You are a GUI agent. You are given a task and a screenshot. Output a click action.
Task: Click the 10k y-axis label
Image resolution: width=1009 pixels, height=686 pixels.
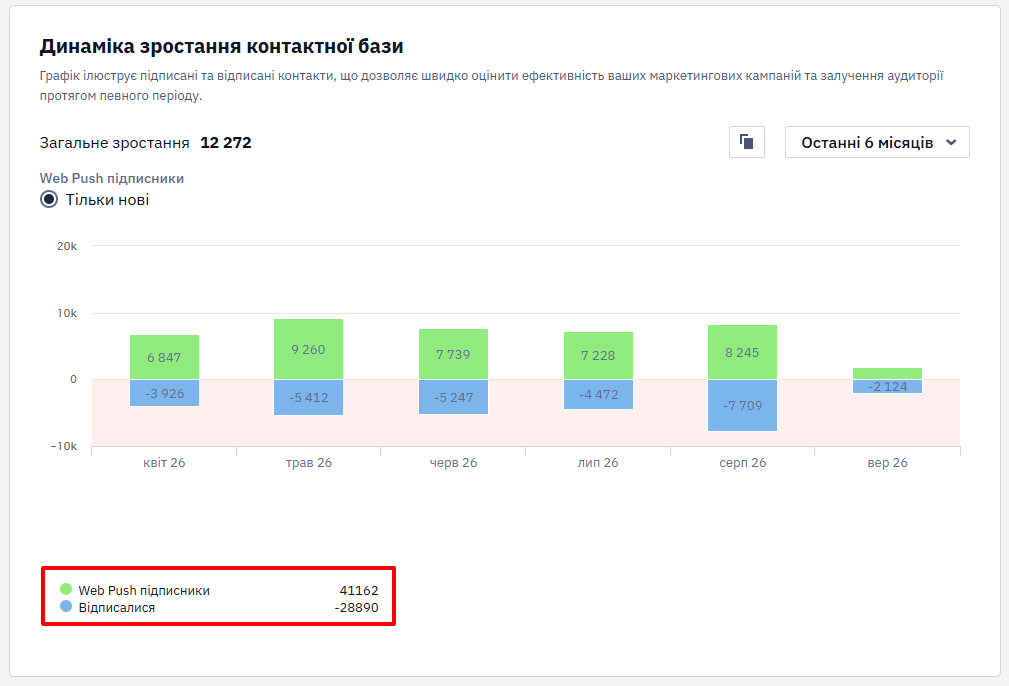click(67, 313)
